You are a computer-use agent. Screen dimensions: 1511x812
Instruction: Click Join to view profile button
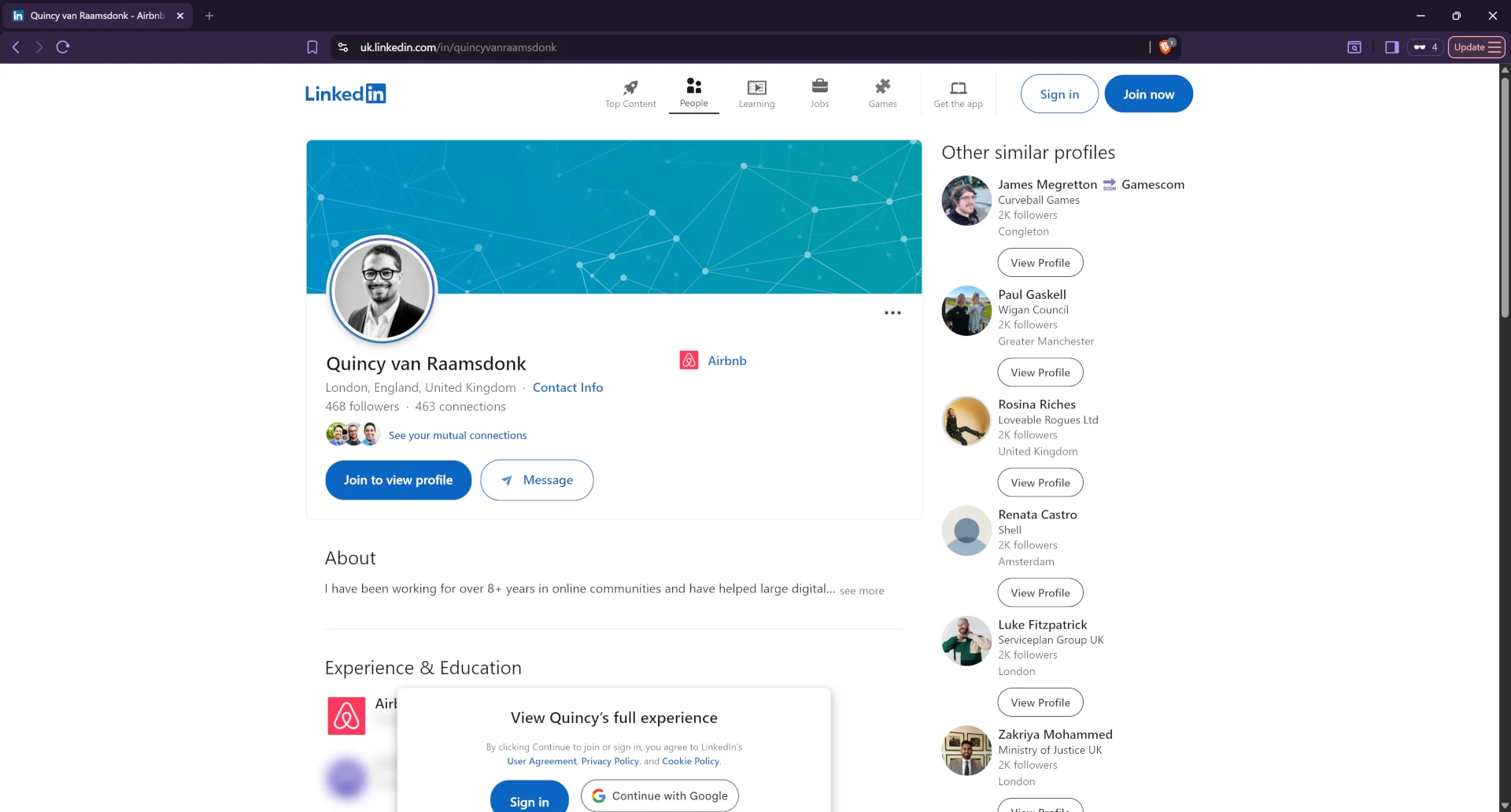click(x=398, y=480)
